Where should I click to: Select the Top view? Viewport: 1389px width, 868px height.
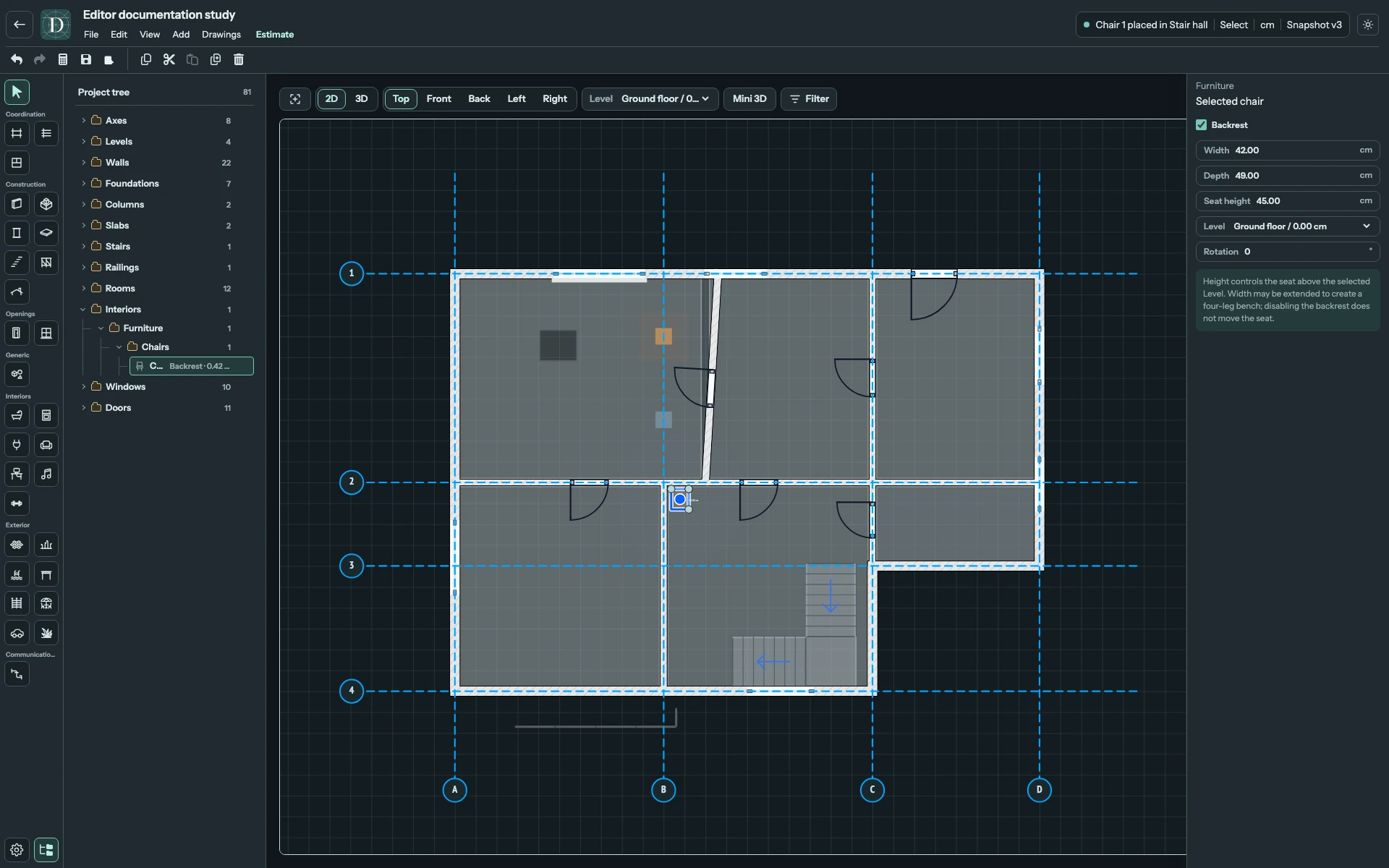coord(401,99)
